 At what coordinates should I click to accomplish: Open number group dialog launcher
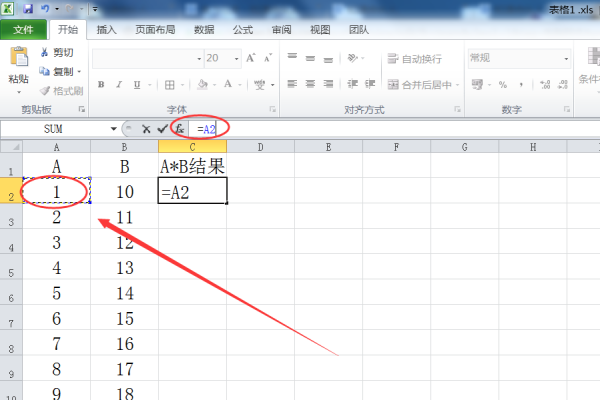(x=567, y=109)
